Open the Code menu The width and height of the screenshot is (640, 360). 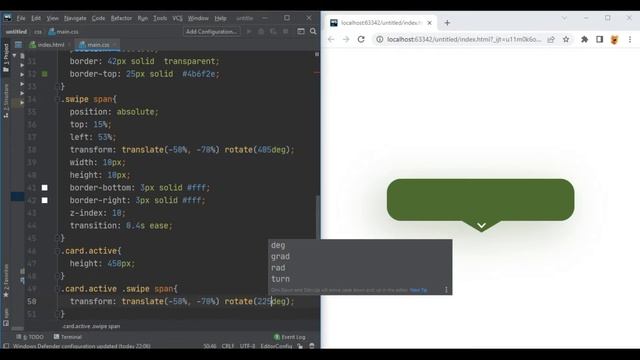click(98, 18)
